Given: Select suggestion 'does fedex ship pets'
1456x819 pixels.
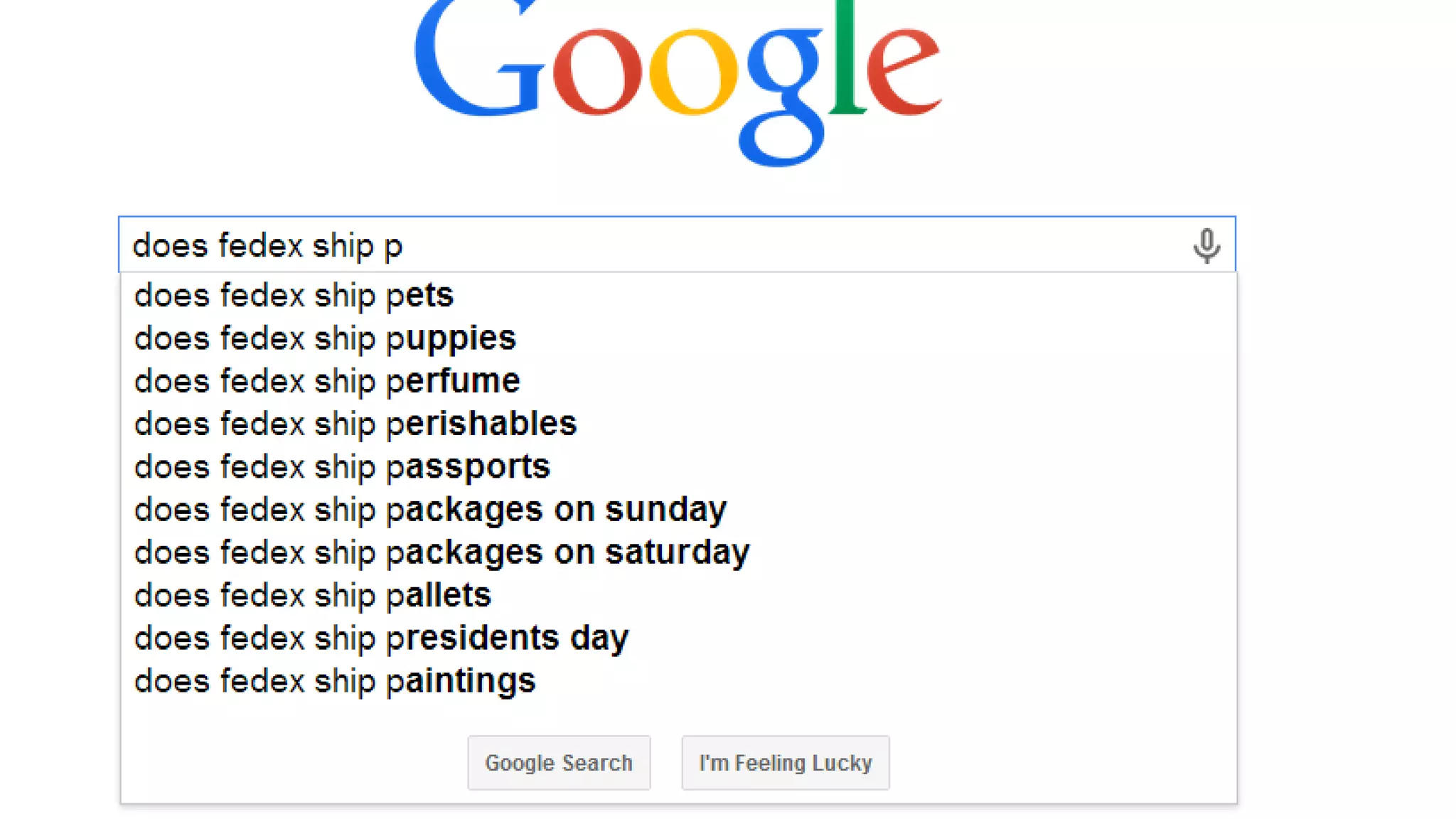Looking at the screenshot, I should click(x=294, y=296).
